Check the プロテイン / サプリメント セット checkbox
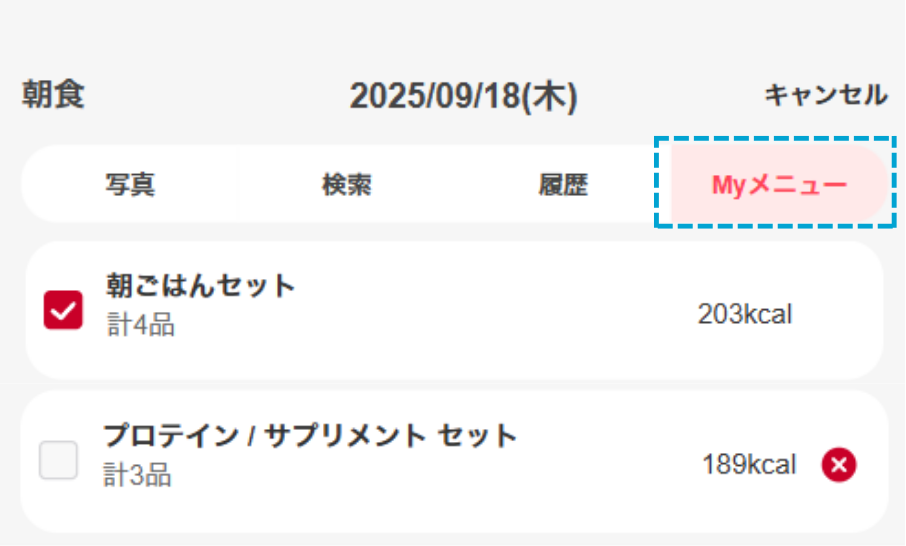 pos(58,460)
